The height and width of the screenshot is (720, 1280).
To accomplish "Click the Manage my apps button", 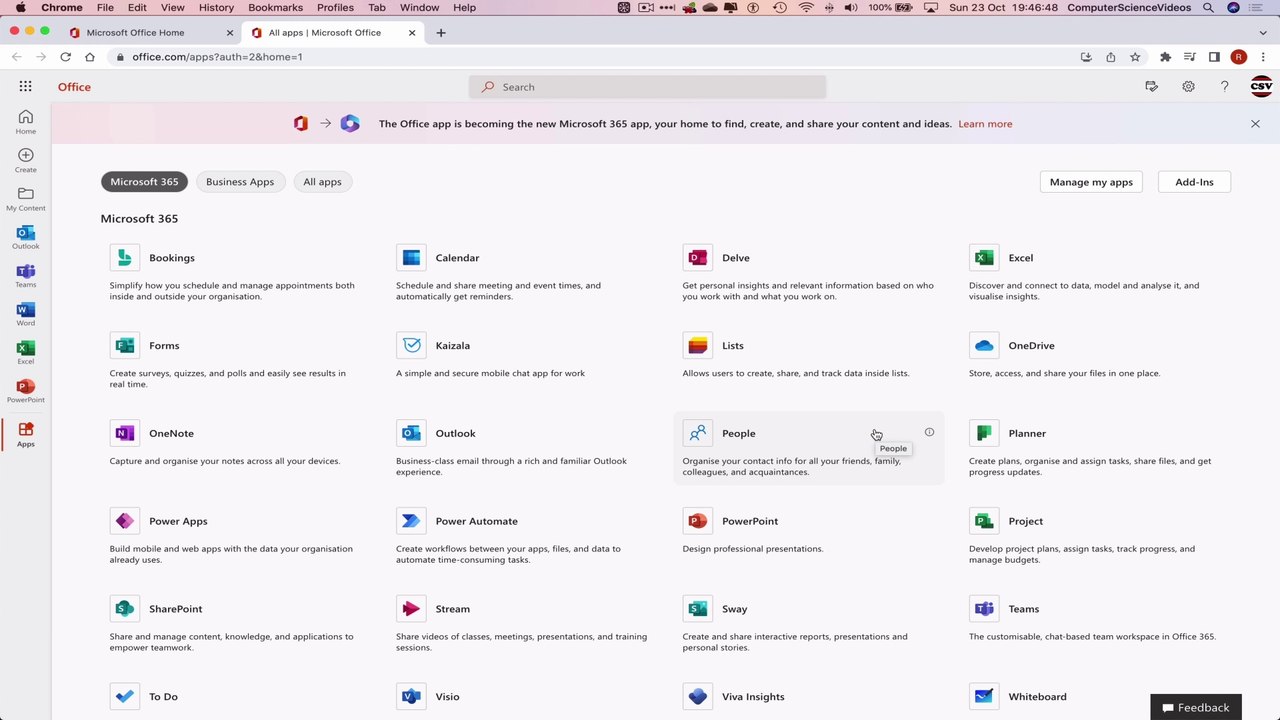I will (x=1091, y=182).
